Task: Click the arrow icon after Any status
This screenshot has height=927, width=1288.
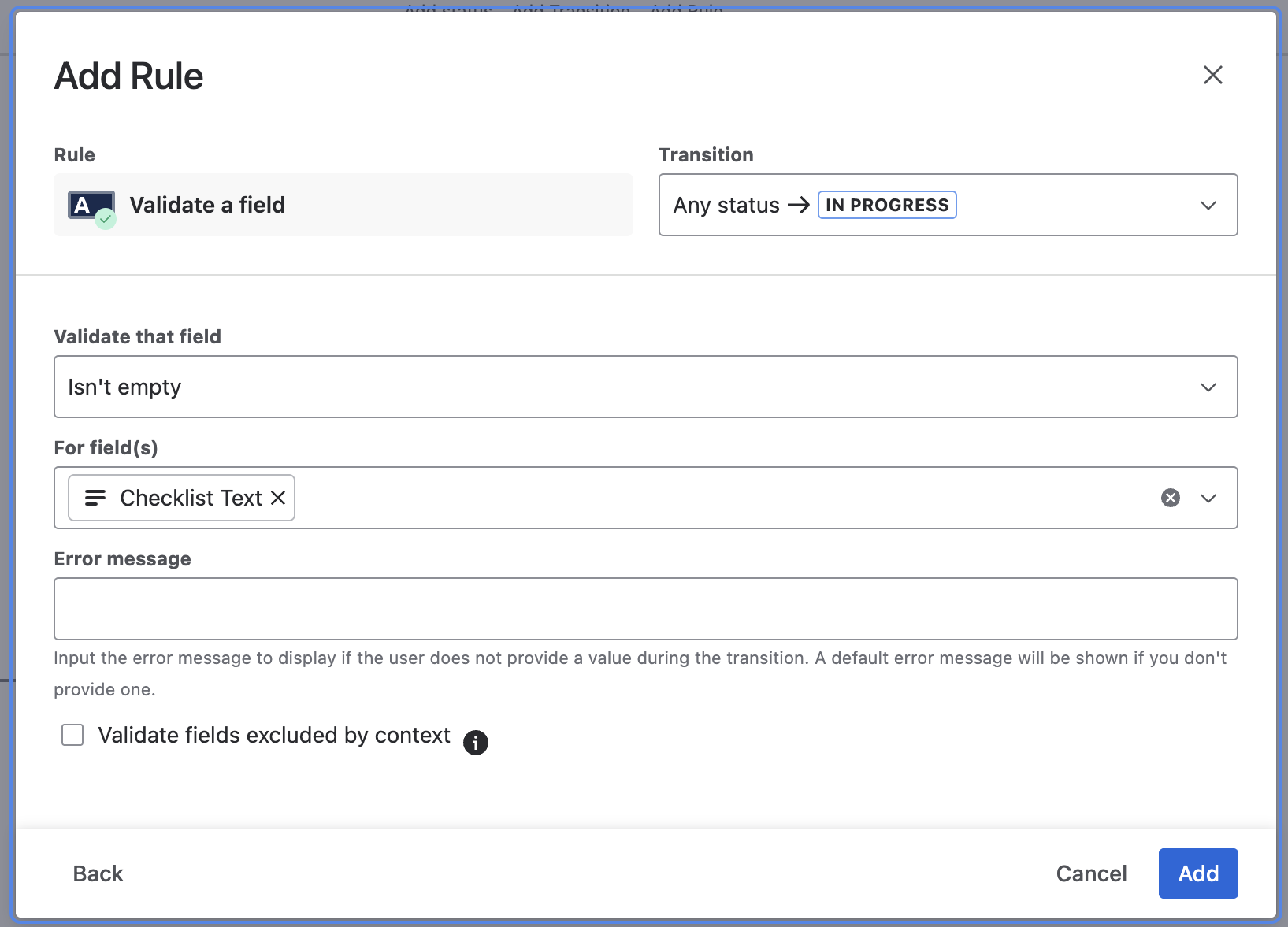Action: 799,205
